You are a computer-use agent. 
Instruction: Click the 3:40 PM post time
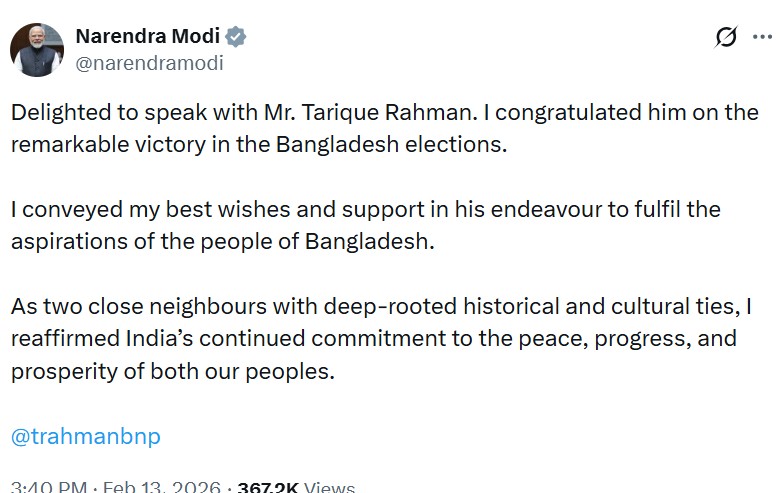[48, 488]
